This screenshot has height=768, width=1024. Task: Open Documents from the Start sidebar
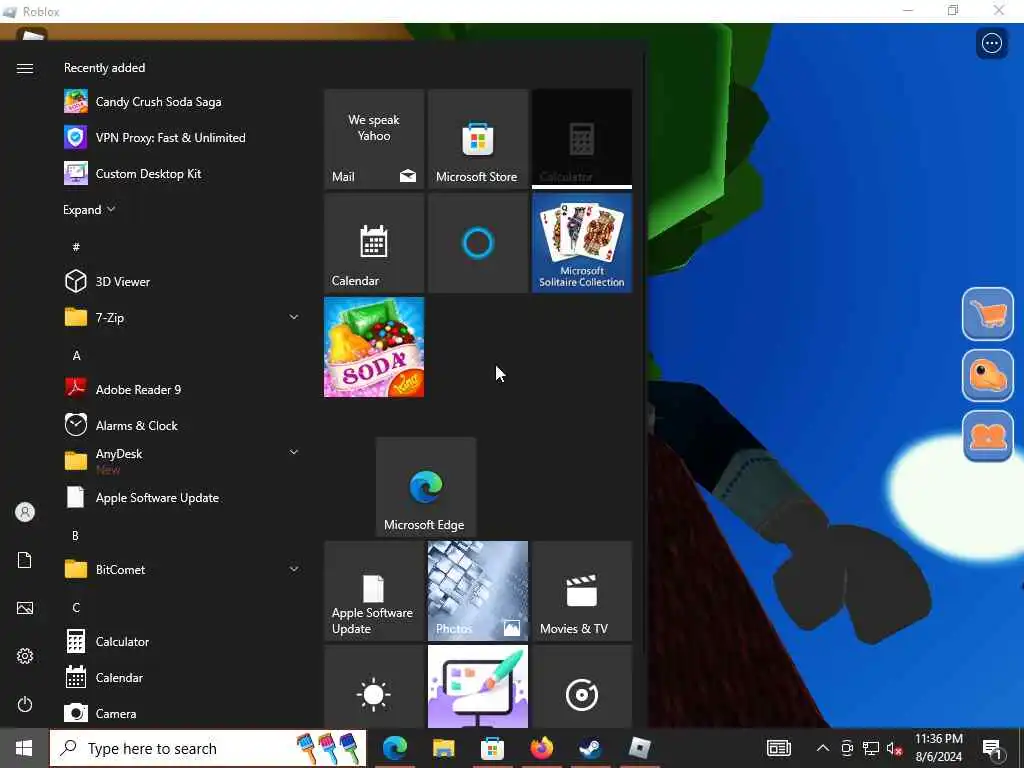click(x=25, y=560)
